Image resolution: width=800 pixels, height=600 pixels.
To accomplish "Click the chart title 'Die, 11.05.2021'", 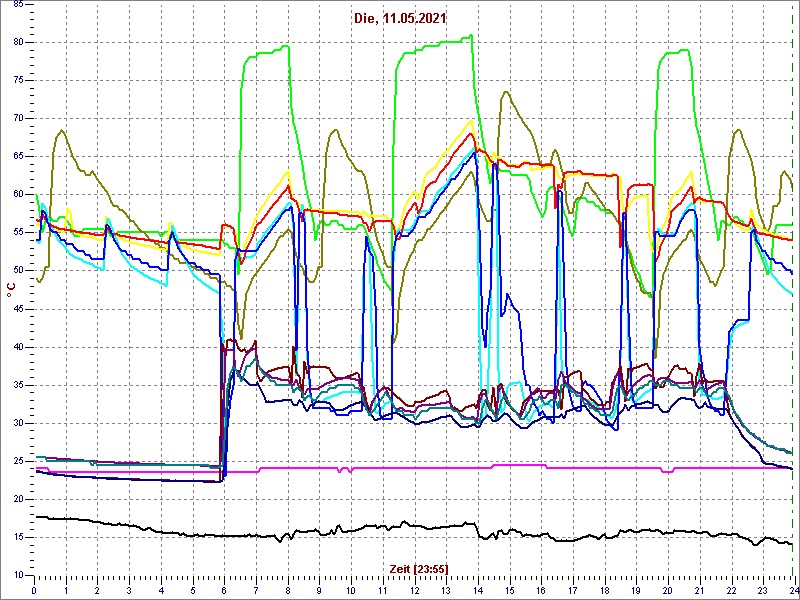I will (400, 19).
